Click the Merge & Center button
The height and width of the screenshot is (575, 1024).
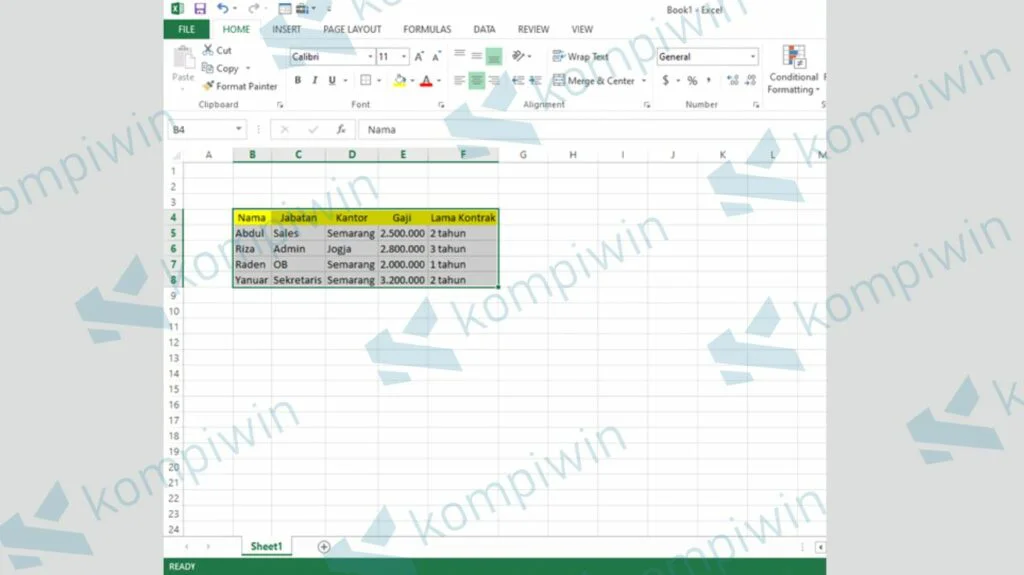594,81
